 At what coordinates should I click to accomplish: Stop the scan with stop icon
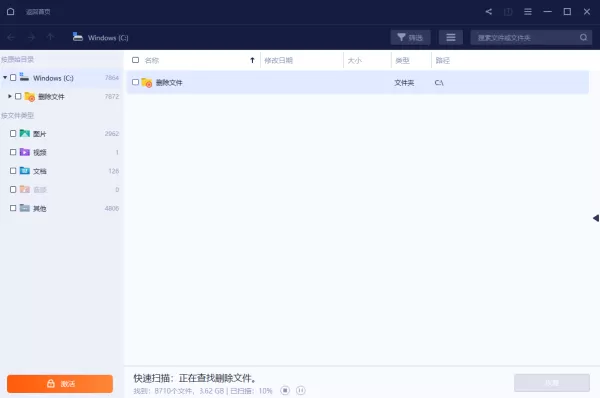pos(285,390)
